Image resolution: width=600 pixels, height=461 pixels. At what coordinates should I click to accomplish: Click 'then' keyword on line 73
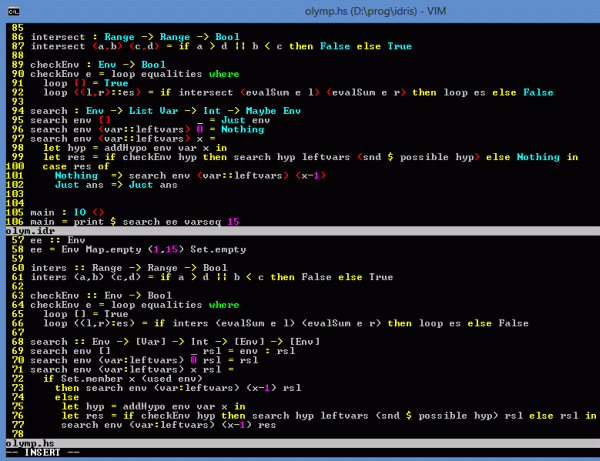tap(67, 388)
